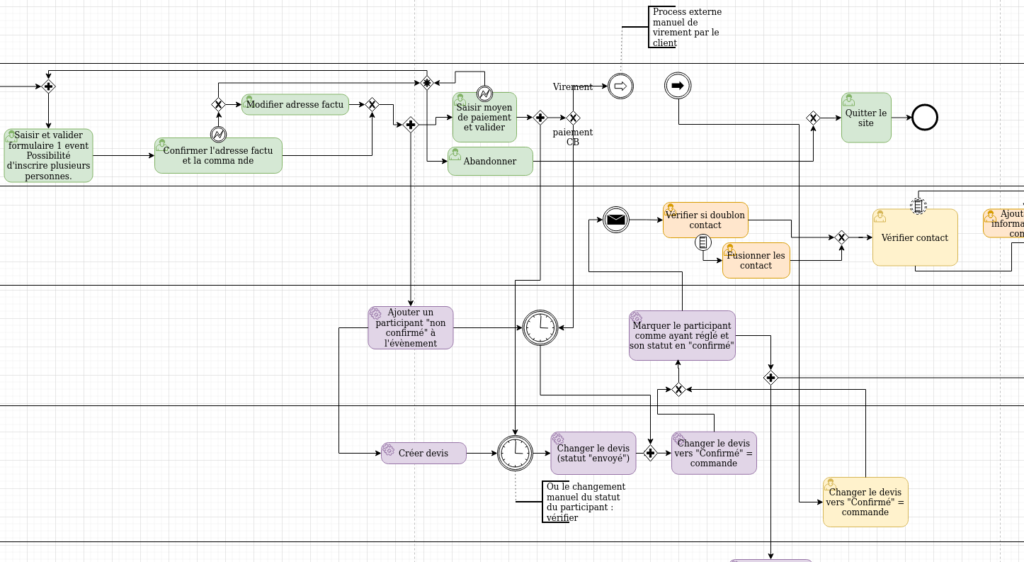1024x562 pixels.
Task: Select the Quitter le site task
Action: [x=866, y=117]
